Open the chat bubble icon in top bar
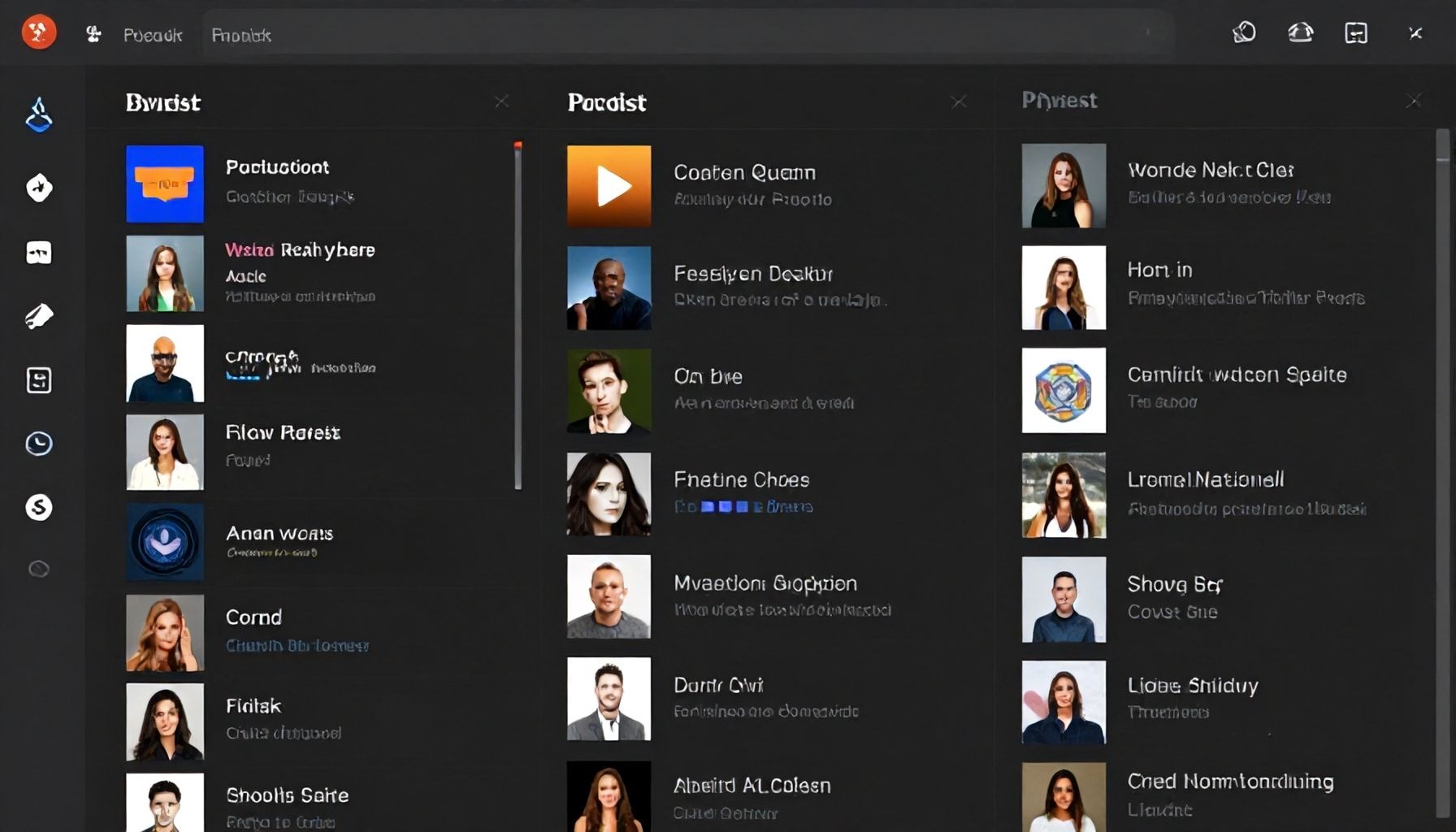The image size is (1456, 832). [x=1244, y=32]
